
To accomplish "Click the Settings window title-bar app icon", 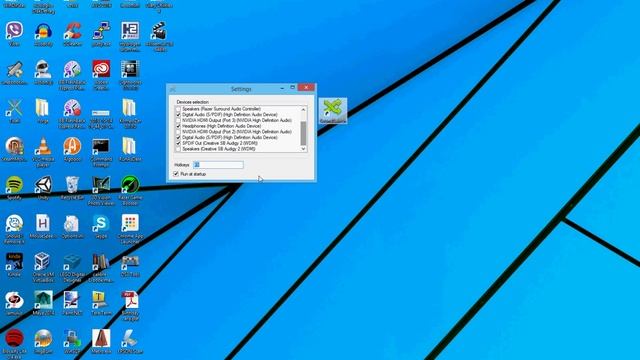I will 173,89.
